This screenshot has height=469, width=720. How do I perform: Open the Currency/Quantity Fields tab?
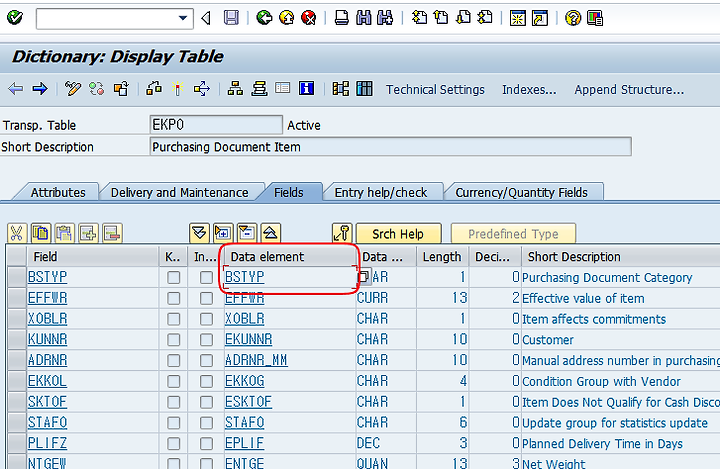pos(522,192)
